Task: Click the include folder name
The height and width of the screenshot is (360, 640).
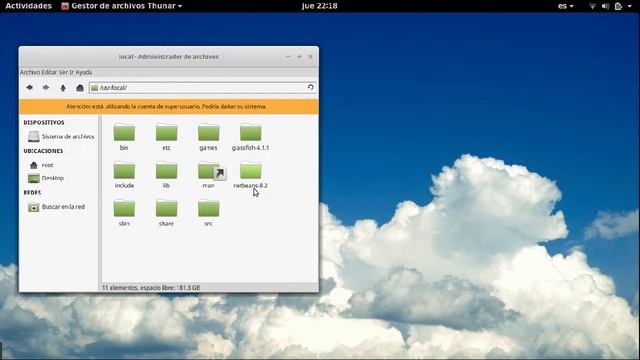Action: [124, 186]
